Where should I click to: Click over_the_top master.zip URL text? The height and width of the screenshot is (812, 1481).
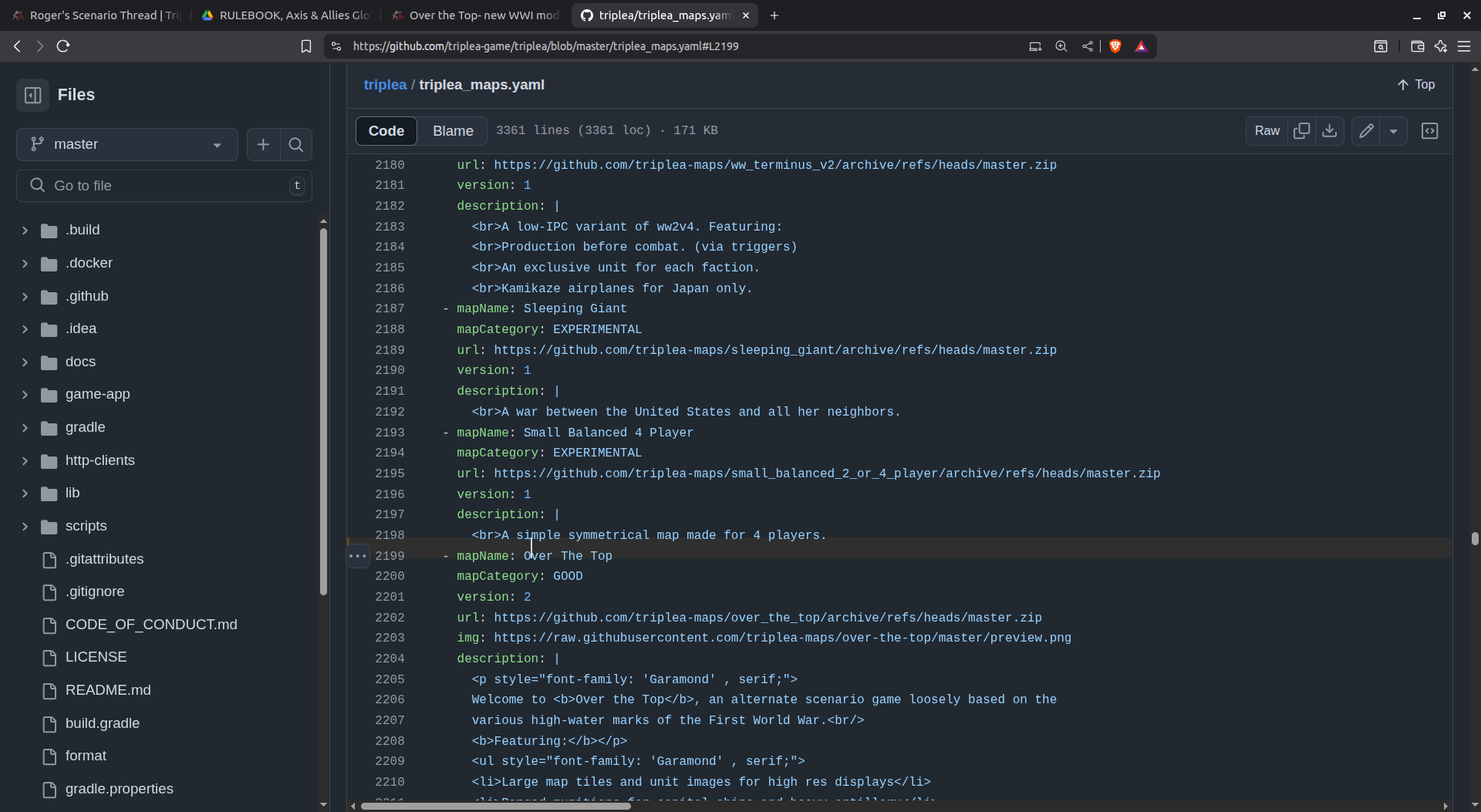click(767, 618)
